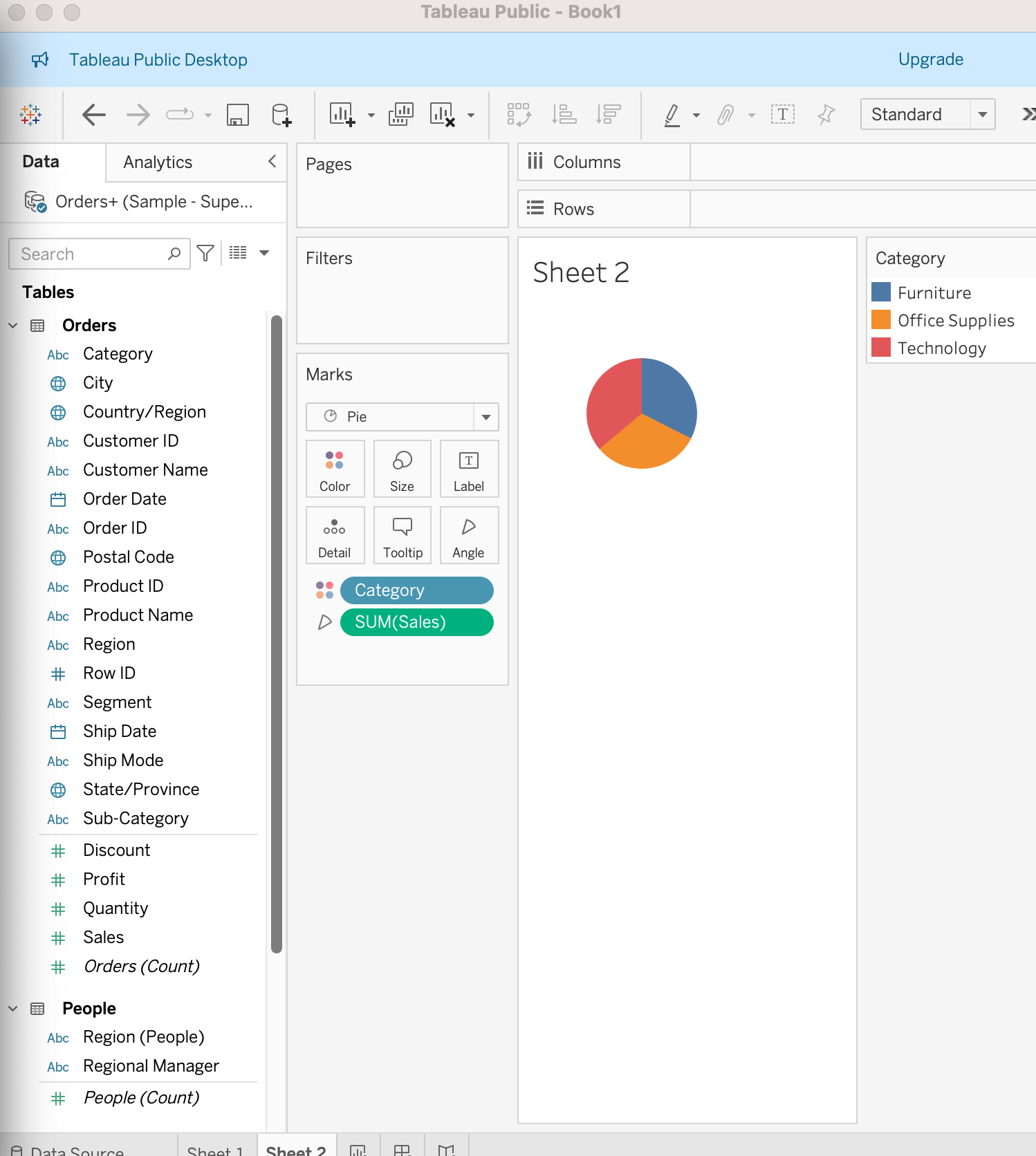1036x1156 pixels.
Task: Click the New Story tab icon
Action: [x=447, y=1150]
